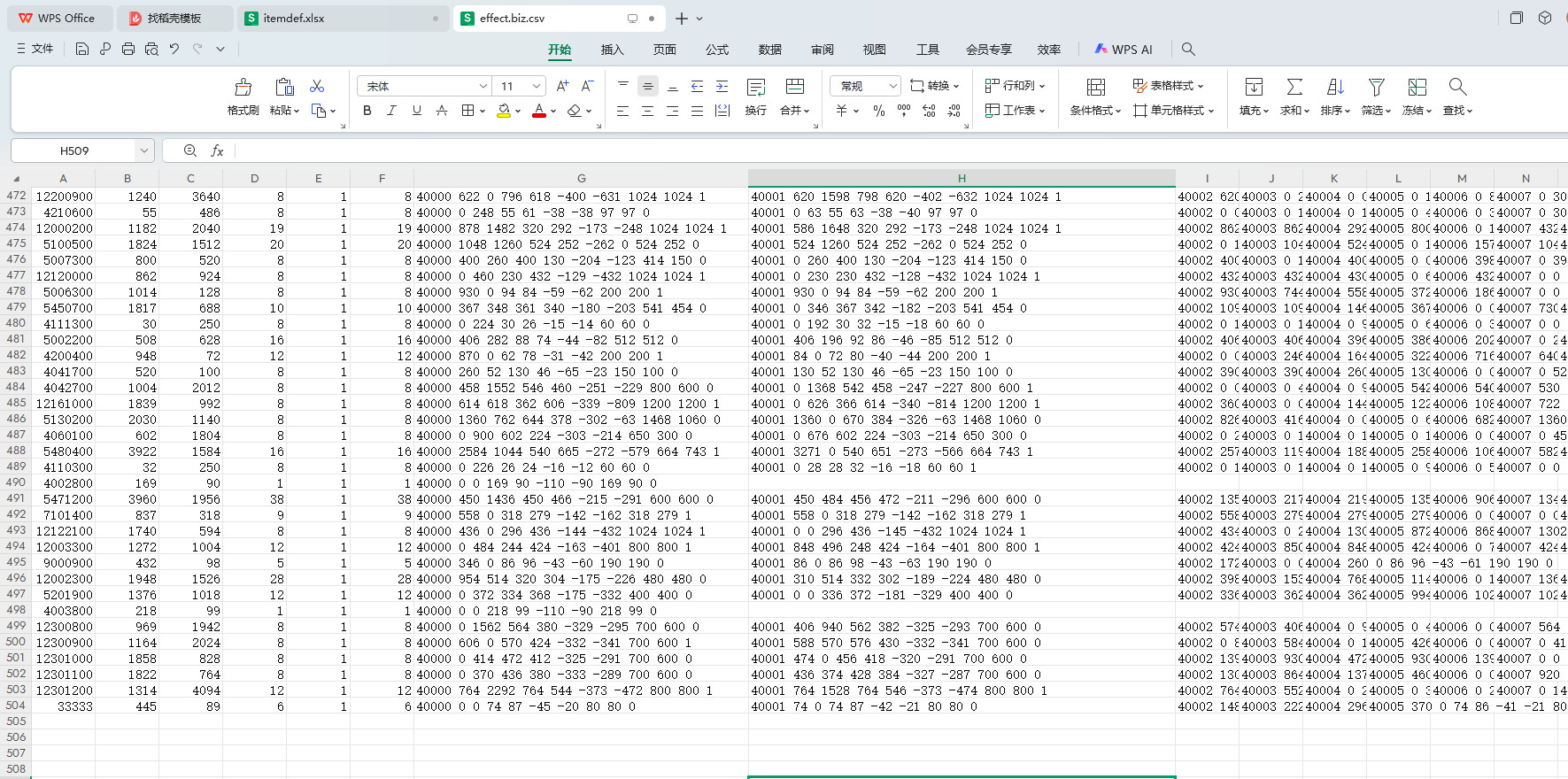Click the Fill (填充) icon
The height and width of the screenshot is (779, 1568).
[x=1254, y=87]
